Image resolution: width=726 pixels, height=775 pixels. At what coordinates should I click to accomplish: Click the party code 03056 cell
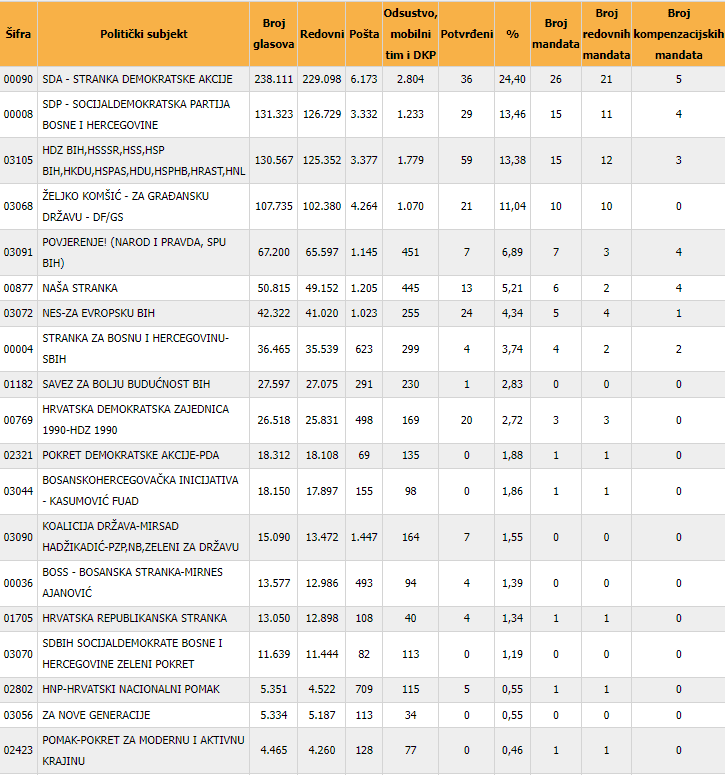tap(18, 716)
